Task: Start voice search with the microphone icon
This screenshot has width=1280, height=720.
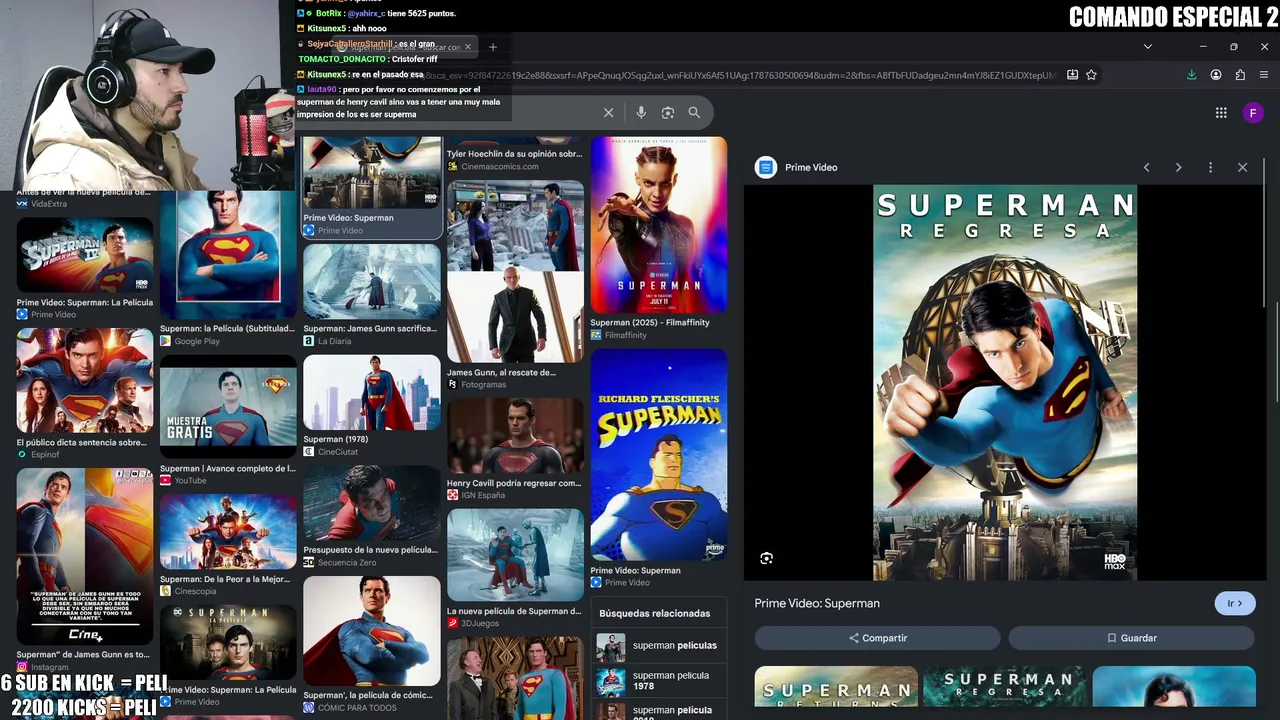Action: coord(641,113)
